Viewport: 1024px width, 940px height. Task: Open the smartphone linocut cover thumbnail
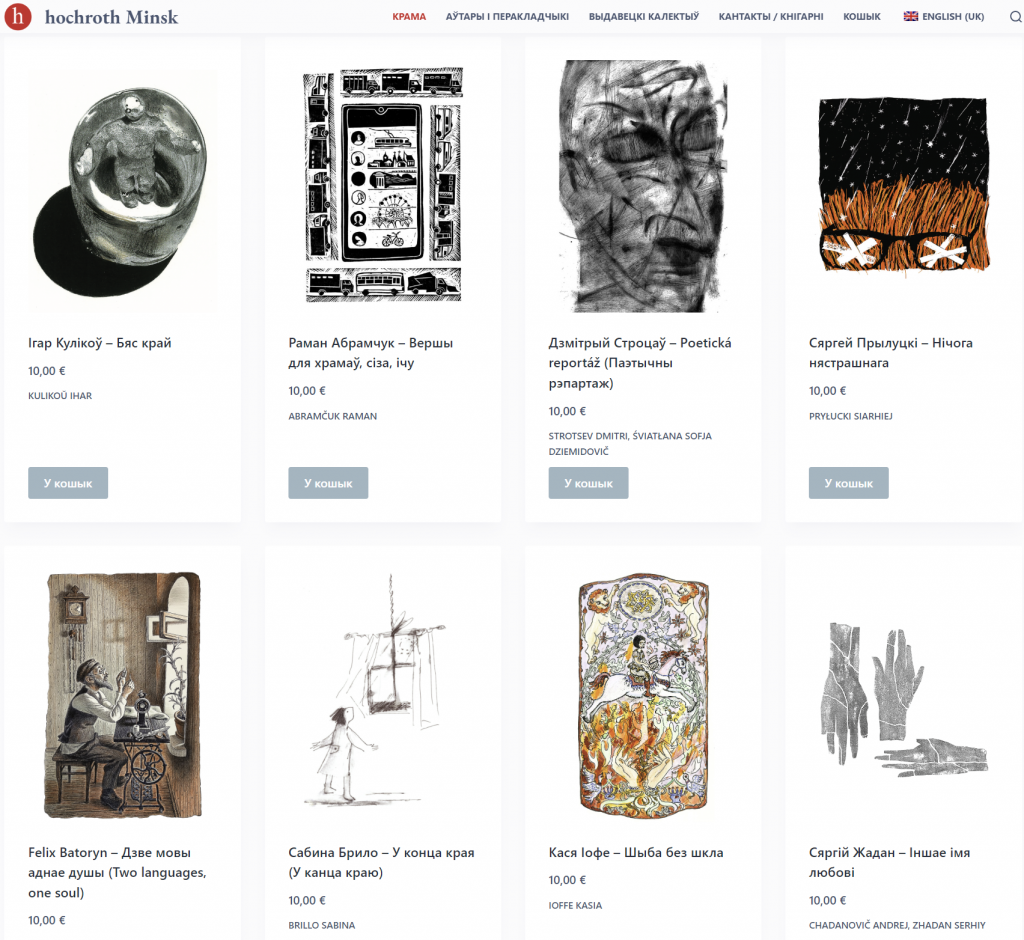click(x=383, y=186)
